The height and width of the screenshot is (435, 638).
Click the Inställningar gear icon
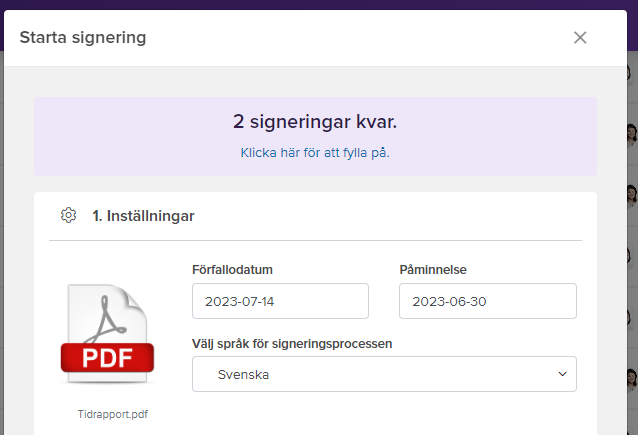[68, 215]
